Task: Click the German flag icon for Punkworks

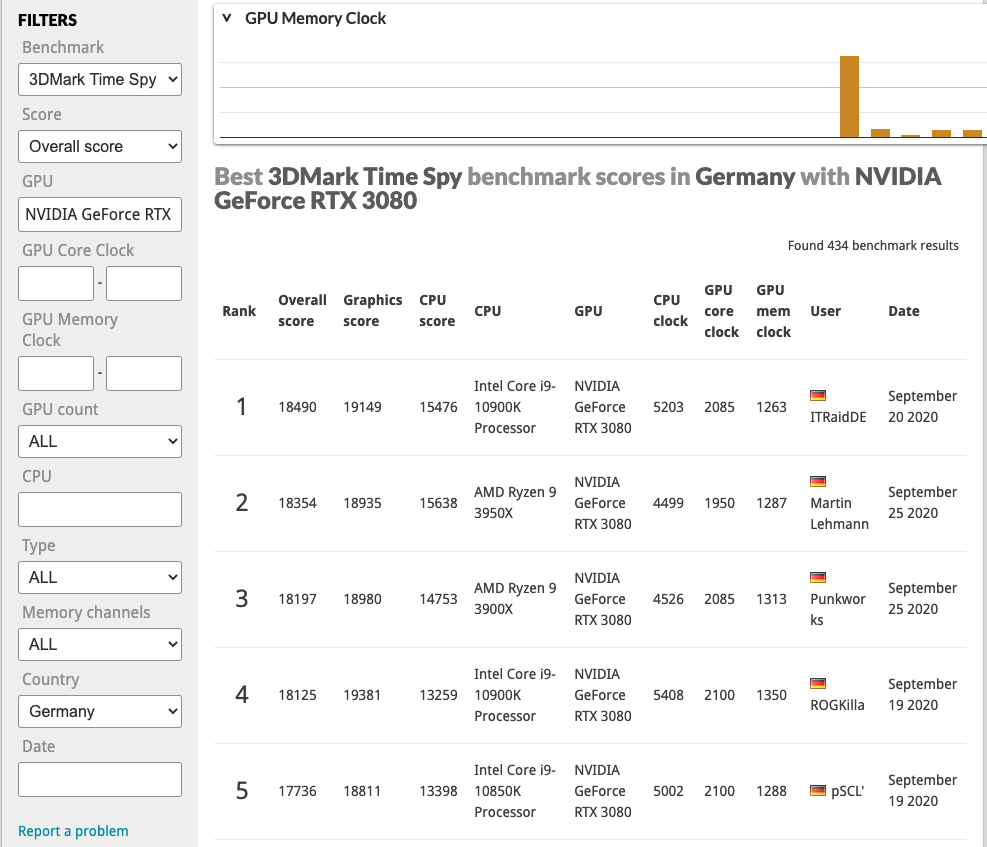Action: pyautogui.click(x=818, y=578)
